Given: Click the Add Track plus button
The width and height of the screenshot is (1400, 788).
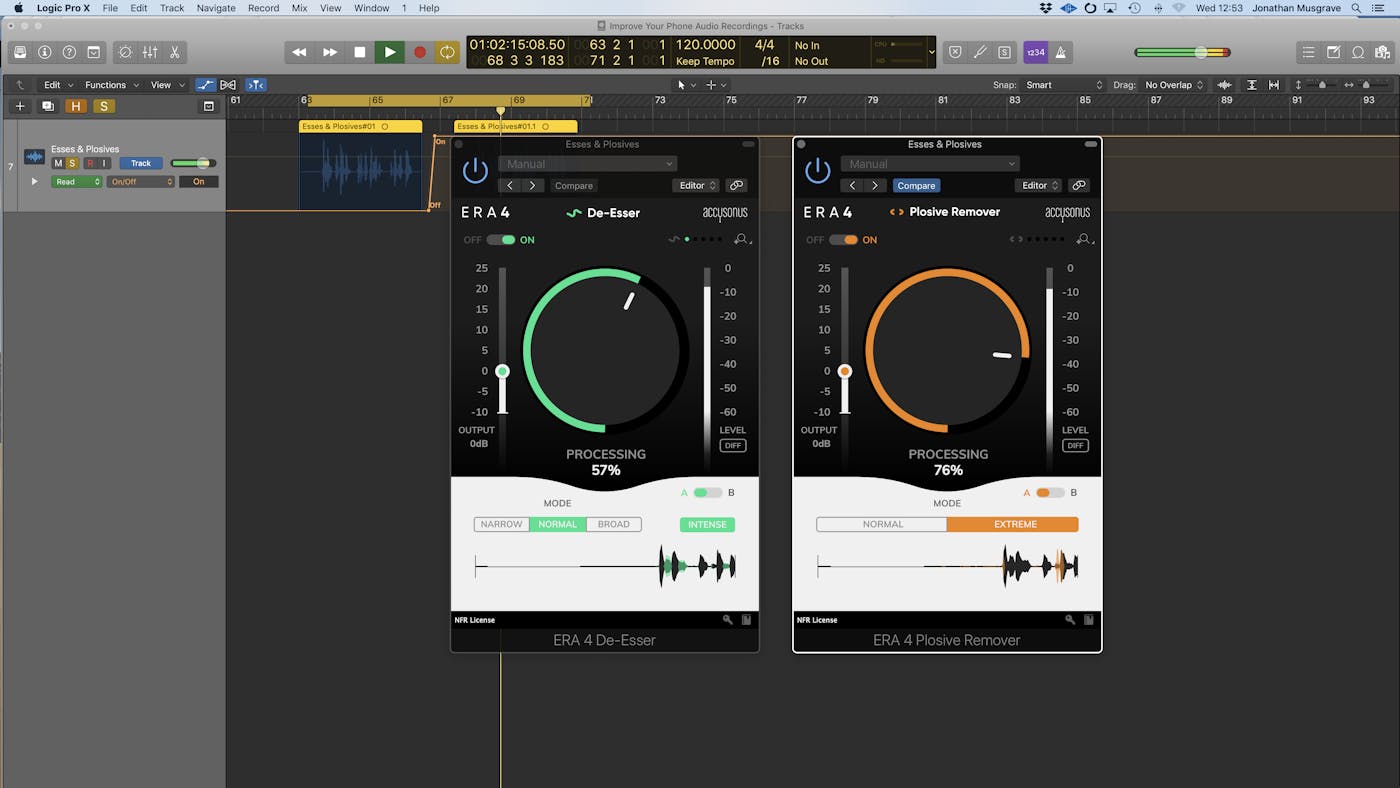Looking at the screenshot, I should pos(19,106).
